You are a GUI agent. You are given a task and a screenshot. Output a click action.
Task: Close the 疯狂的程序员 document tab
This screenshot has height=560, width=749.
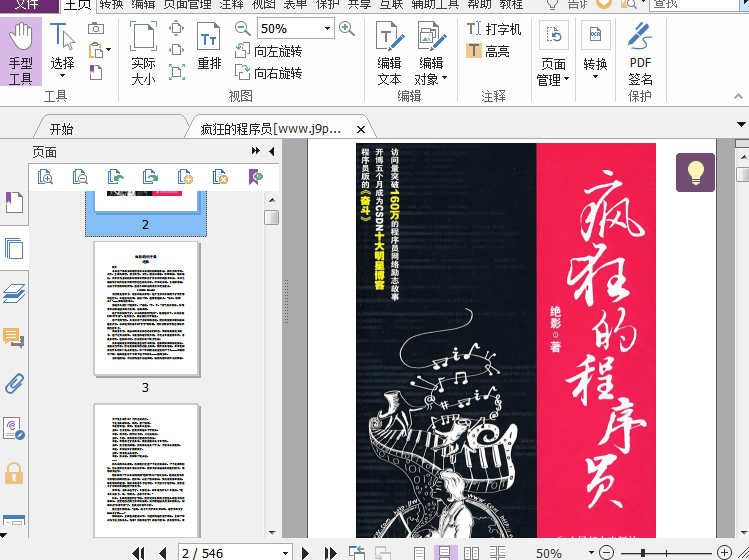point(361,129)
